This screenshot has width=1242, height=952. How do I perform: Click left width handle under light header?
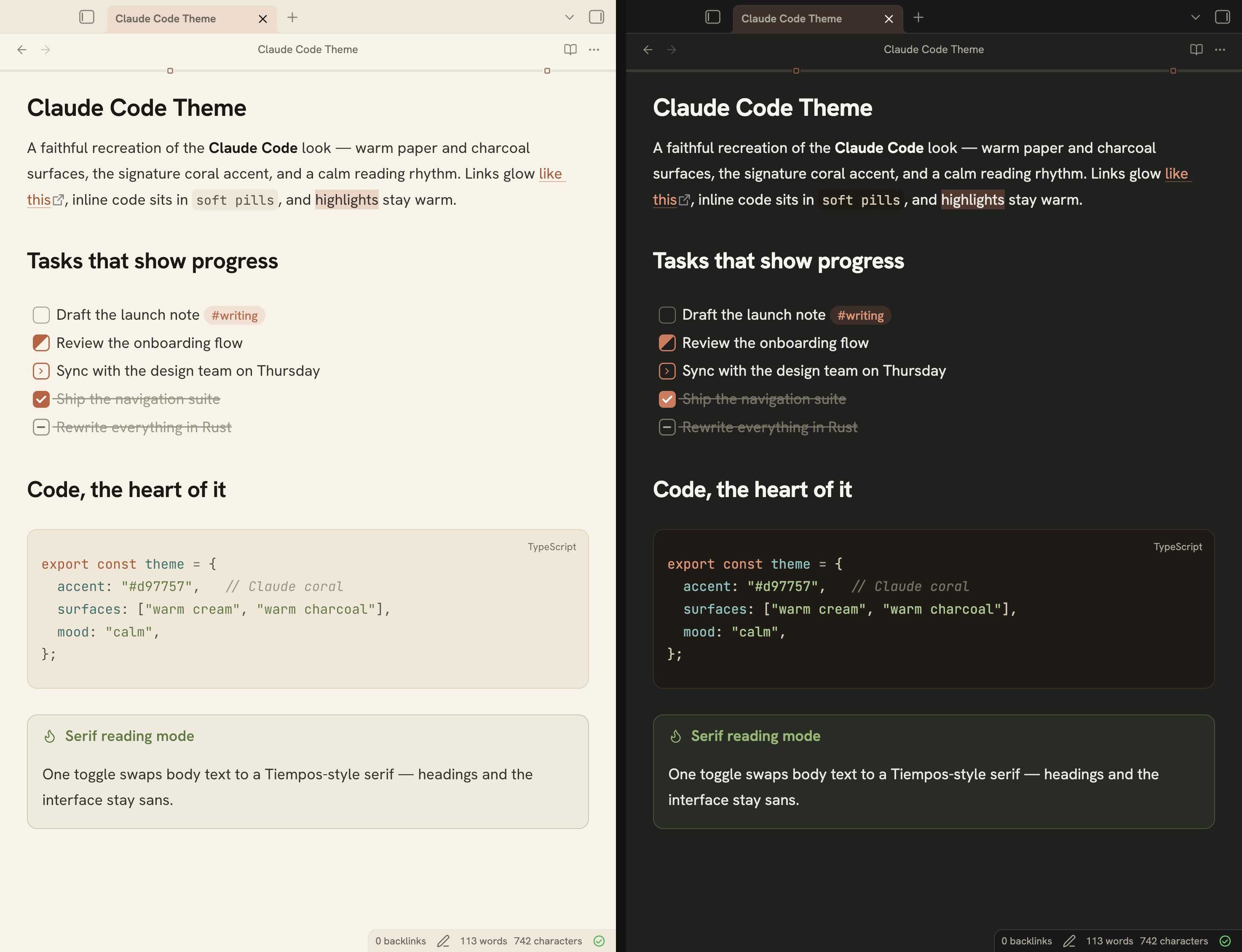tap(170, 71)
